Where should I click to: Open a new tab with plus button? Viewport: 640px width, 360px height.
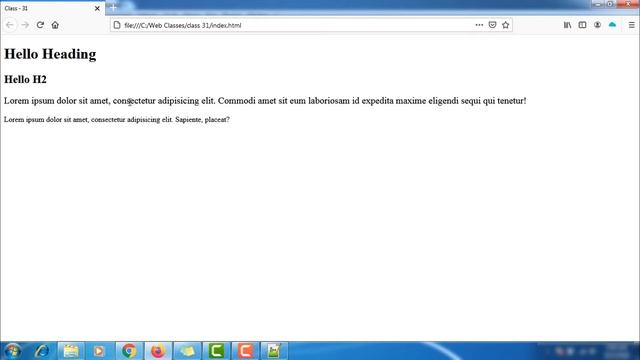coord(113,8)
